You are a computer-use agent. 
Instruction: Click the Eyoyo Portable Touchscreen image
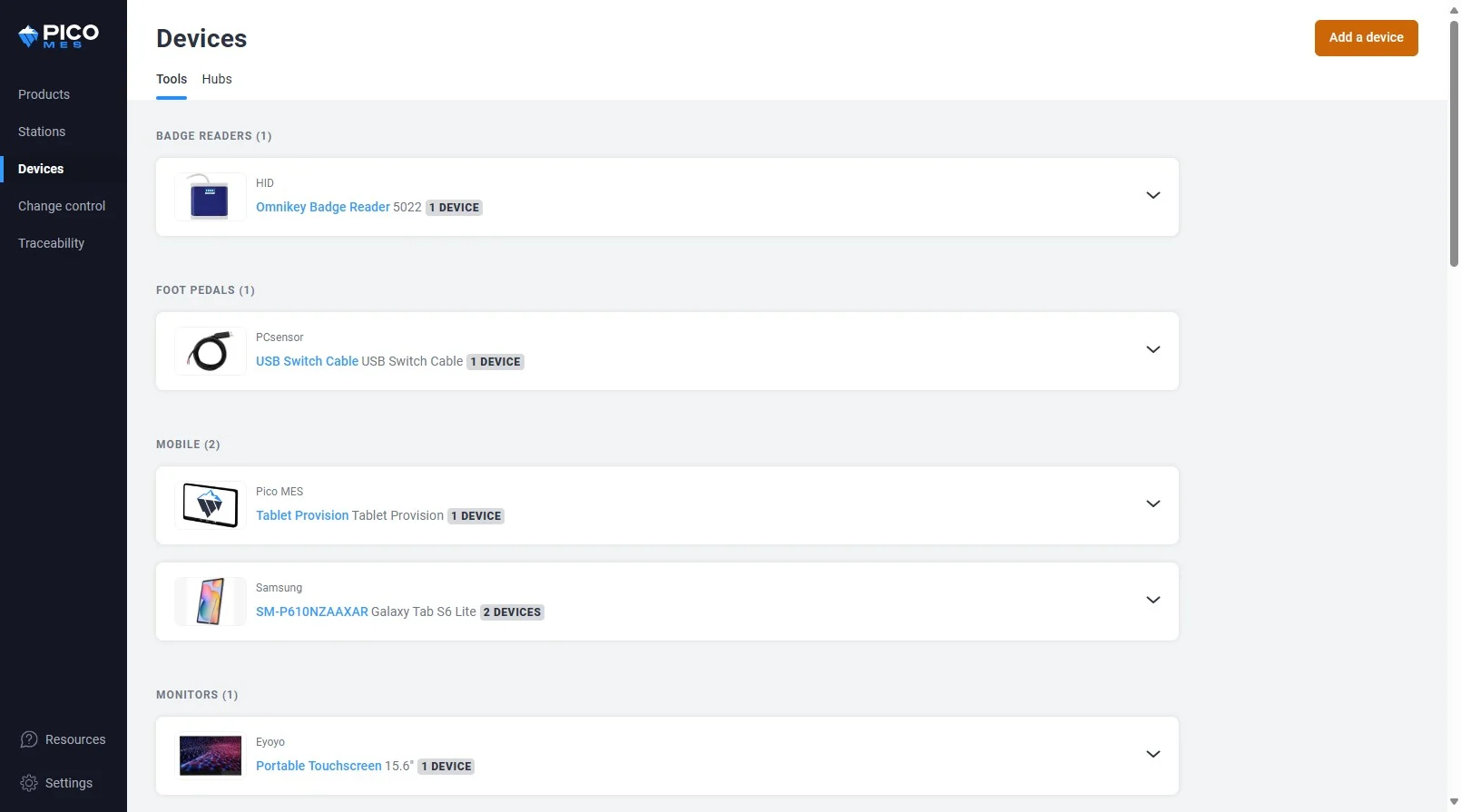211,756
